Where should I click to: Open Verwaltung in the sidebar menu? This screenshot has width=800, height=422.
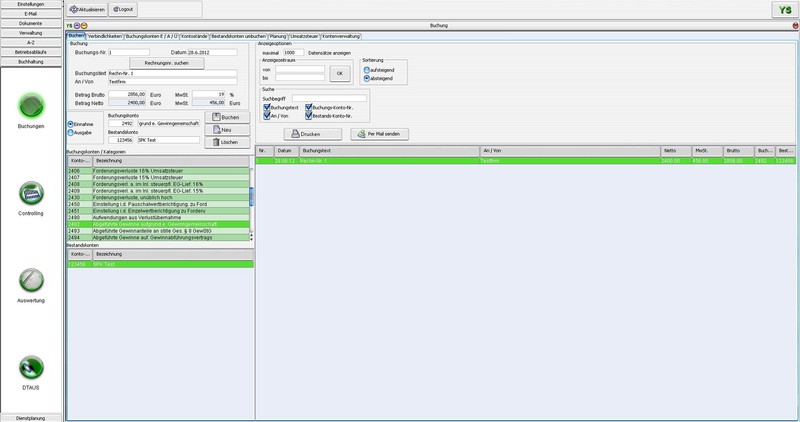(x=31, y=33)
